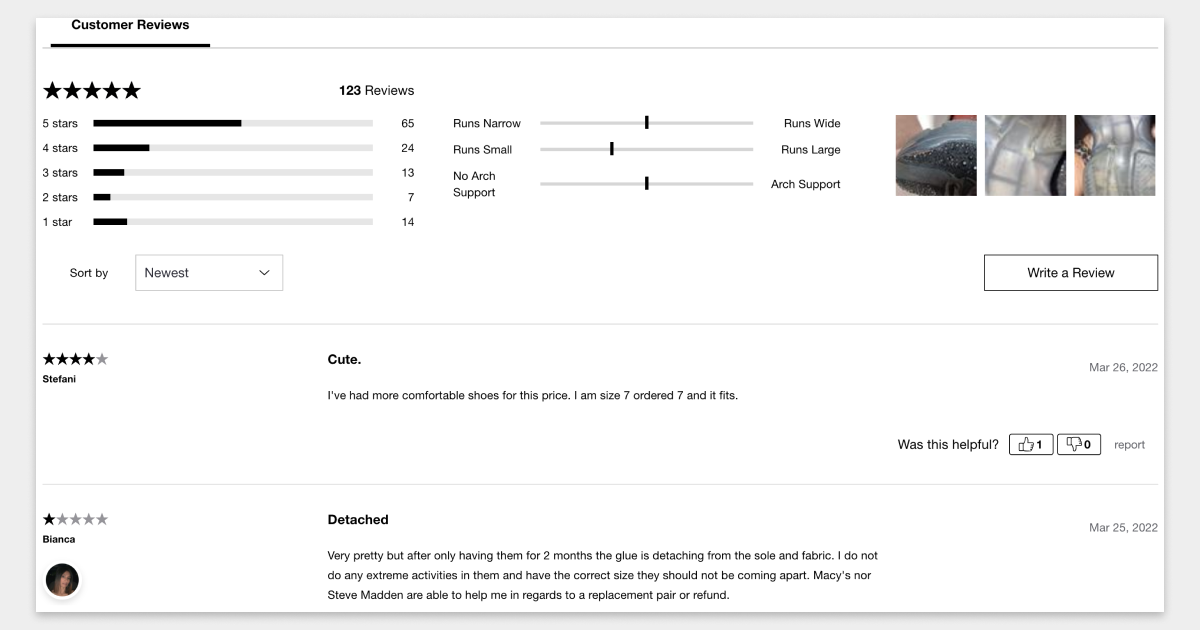Open second customer photo thumbnail
Image resolution: width=1200 pixels, height=630 pixels.
click(1025, 155)
